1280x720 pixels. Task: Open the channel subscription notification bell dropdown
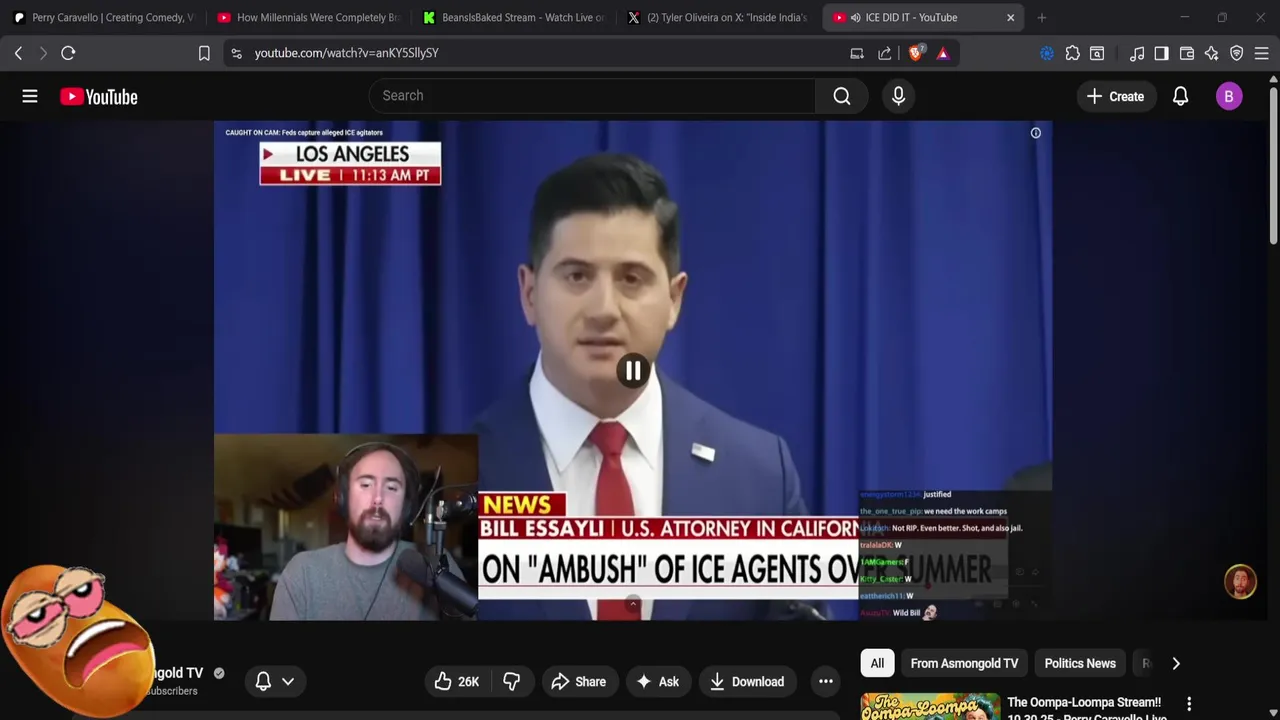[274, 682]
